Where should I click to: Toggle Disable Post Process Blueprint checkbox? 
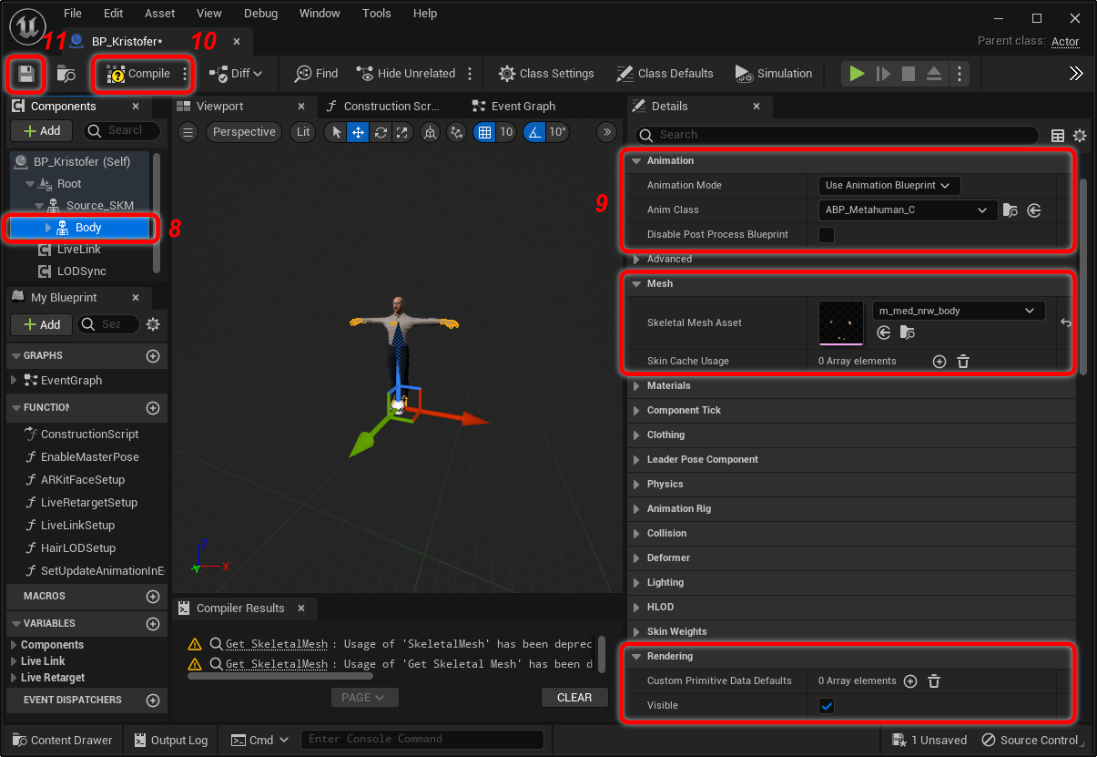tap(827, 235)
